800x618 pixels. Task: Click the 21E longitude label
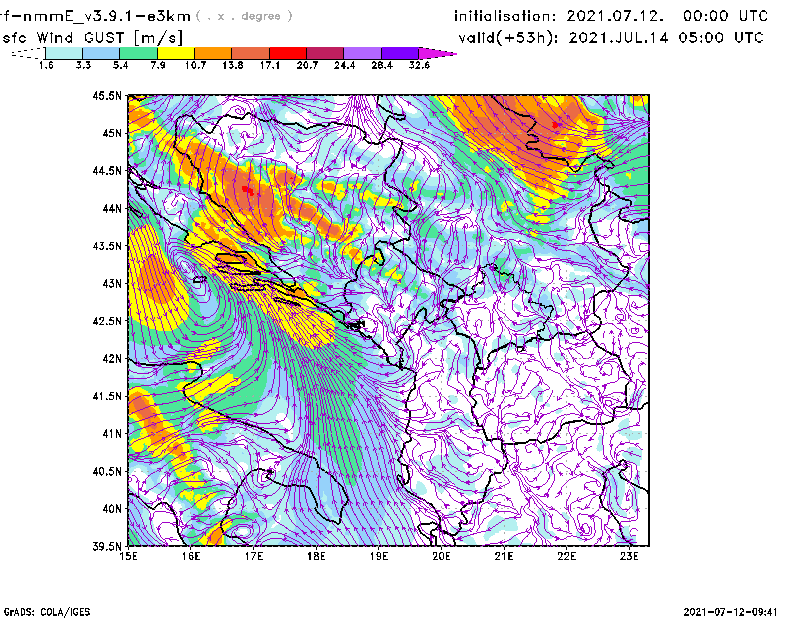pyautogui.click(x=504, y=556)
